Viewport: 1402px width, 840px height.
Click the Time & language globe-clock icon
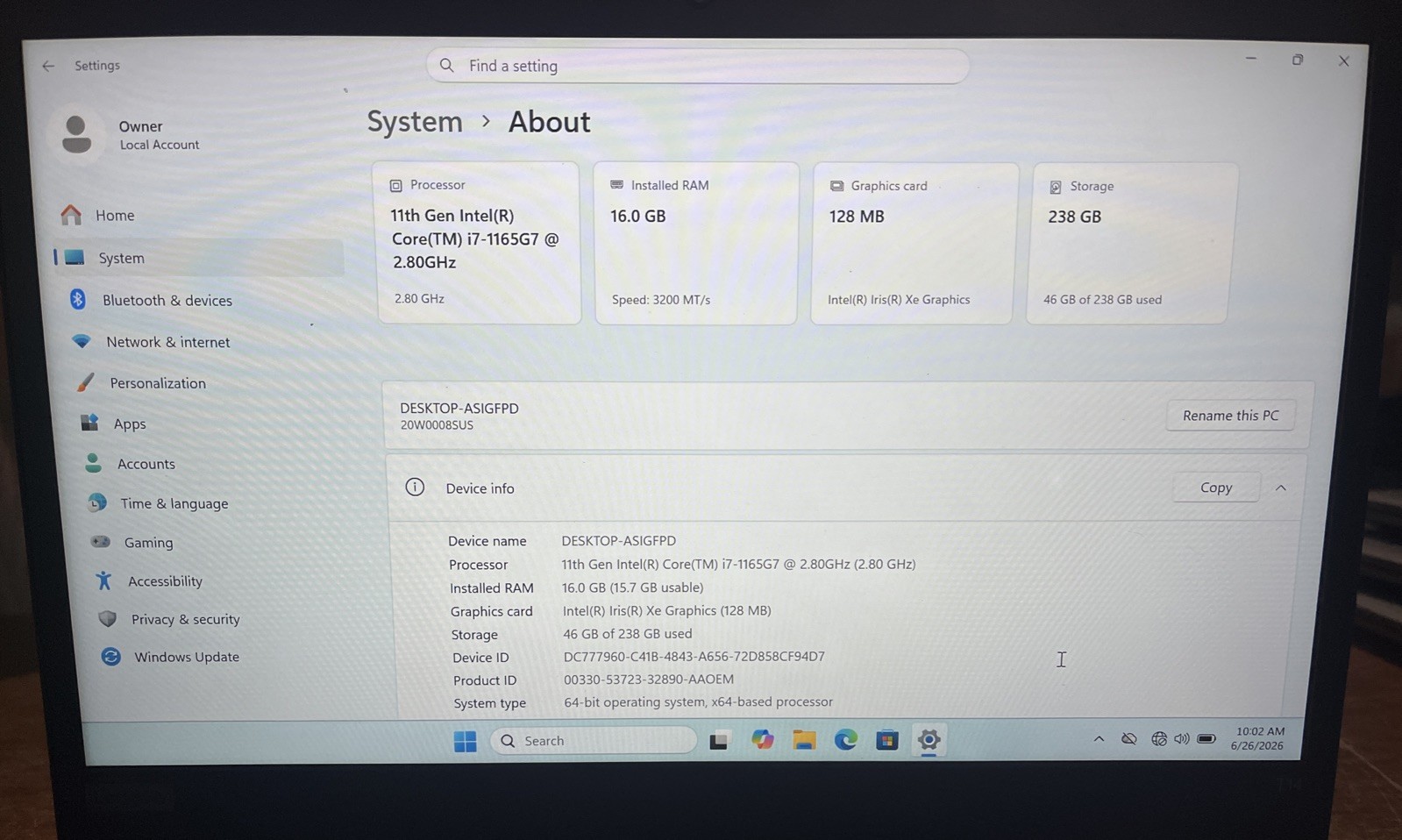tap(97, 503)
